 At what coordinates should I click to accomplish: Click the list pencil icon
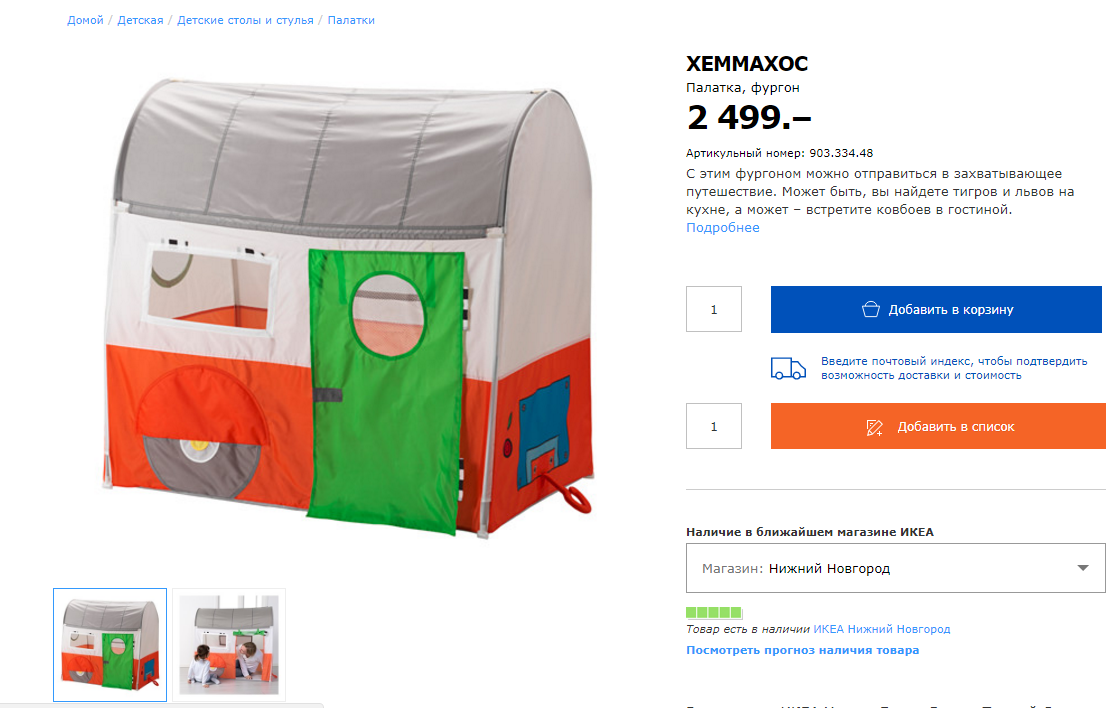pos(874,427)
